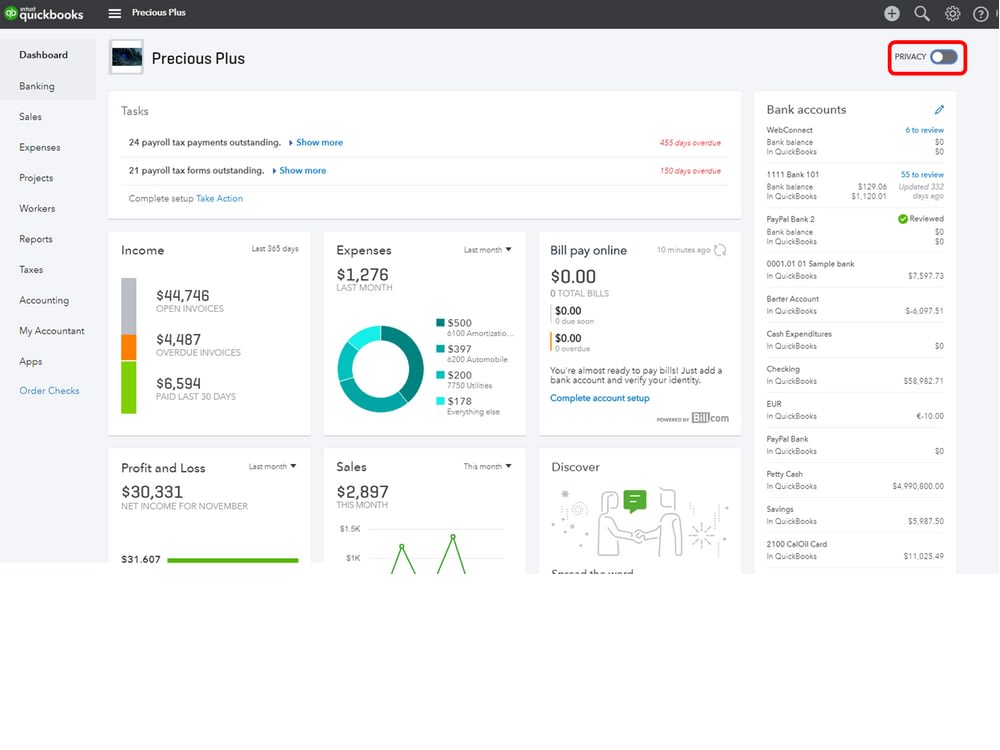Select the WebConnect bank account

855,141
